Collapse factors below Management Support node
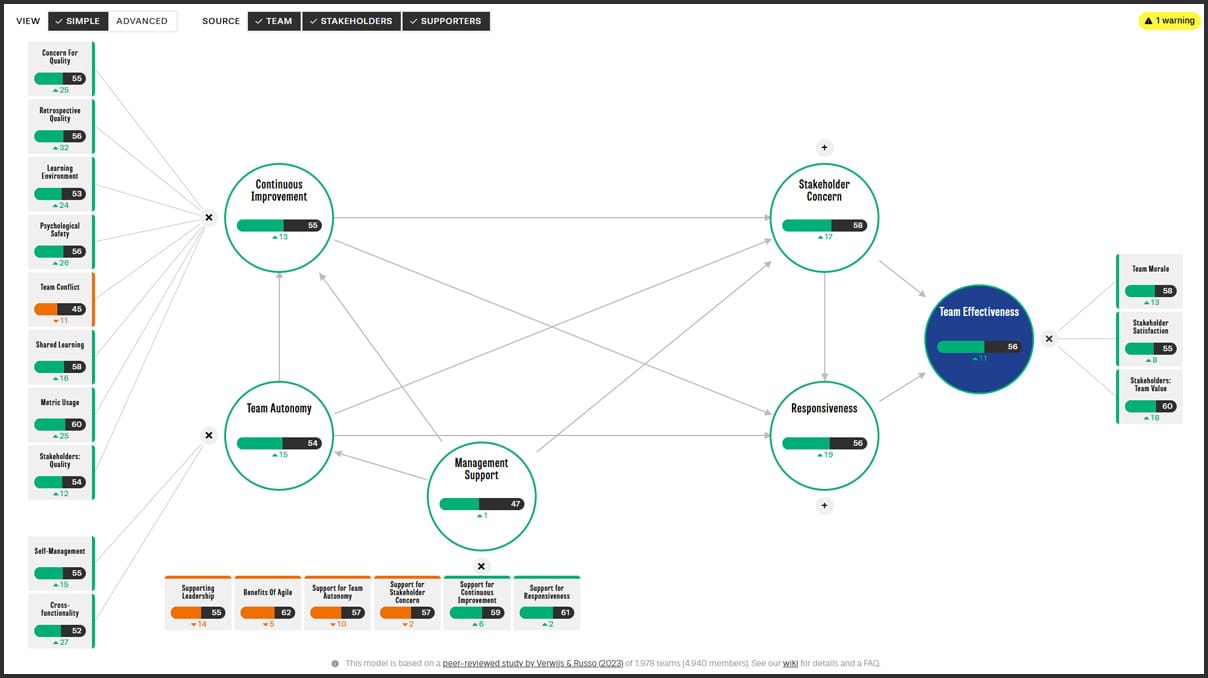 pyautogui.click(x=482, y=566)
